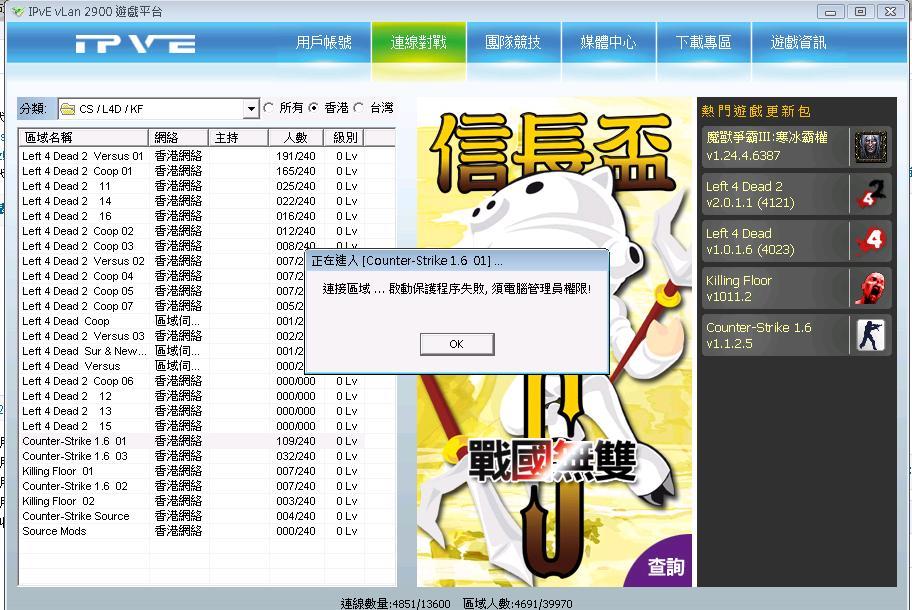Viewport: 912px width, 610px height.
Task: Open the 魔獸爭霸III:寒冰霸權 v1.24.4.6387 update entry
Action: [x=796, y=147]
